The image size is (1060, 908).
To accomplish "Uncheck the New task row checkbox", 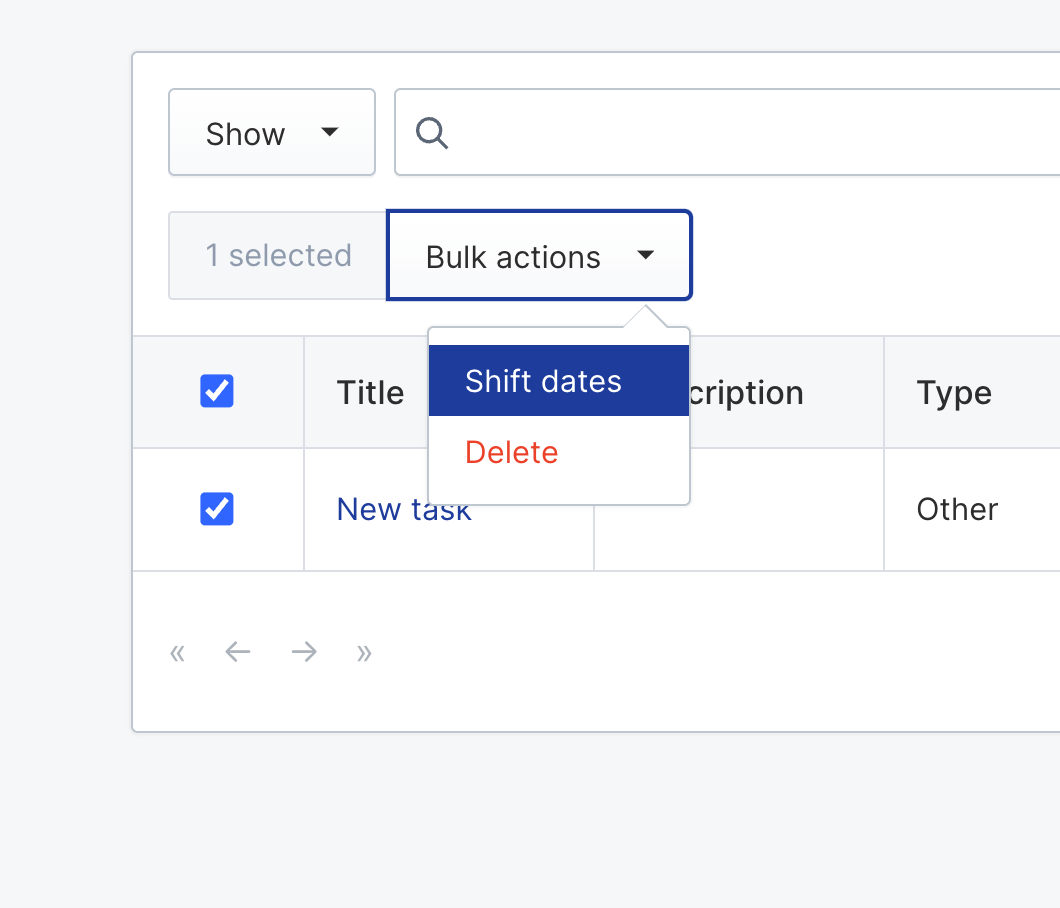I will tap(217, 509).
